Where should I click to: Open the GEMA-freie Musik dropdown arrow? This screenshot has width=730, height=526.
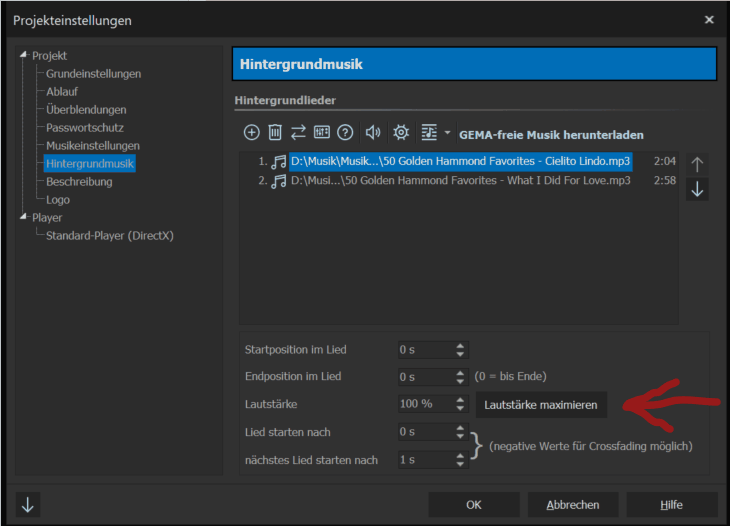click(447, 133)
